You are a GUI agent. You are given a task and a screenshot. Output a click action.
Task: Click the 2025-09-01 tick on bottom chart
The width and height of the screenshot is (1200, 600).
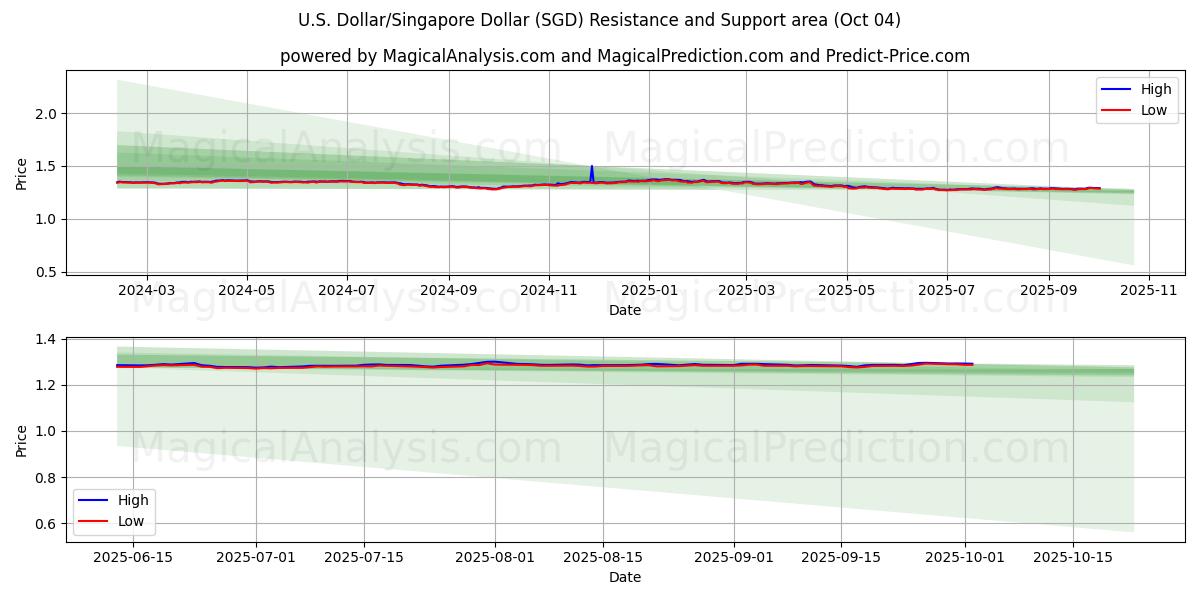click(x=734, y=558)
